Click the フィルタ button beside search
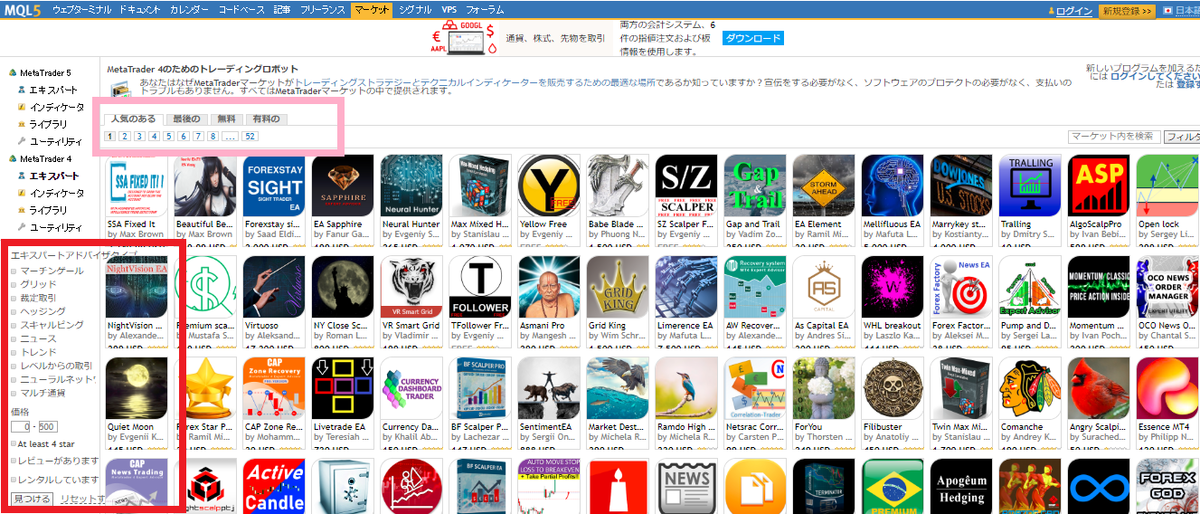Image resolution: width=1200 pixels, height=514 pixels. 1183,136
